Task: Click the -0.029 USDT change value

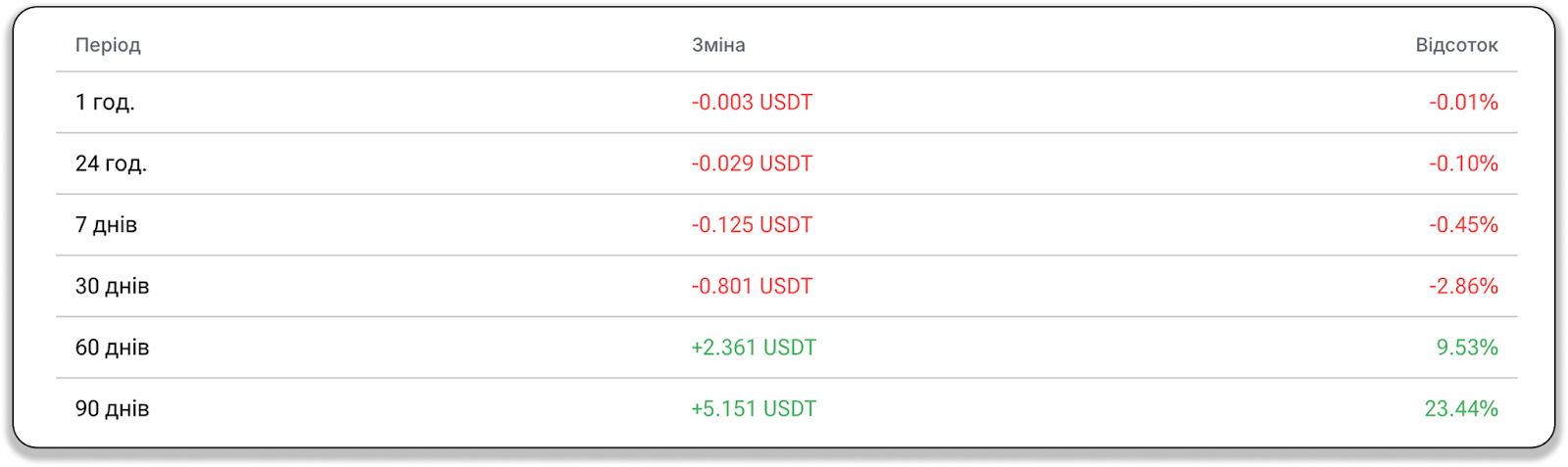Action: point(752,163)
